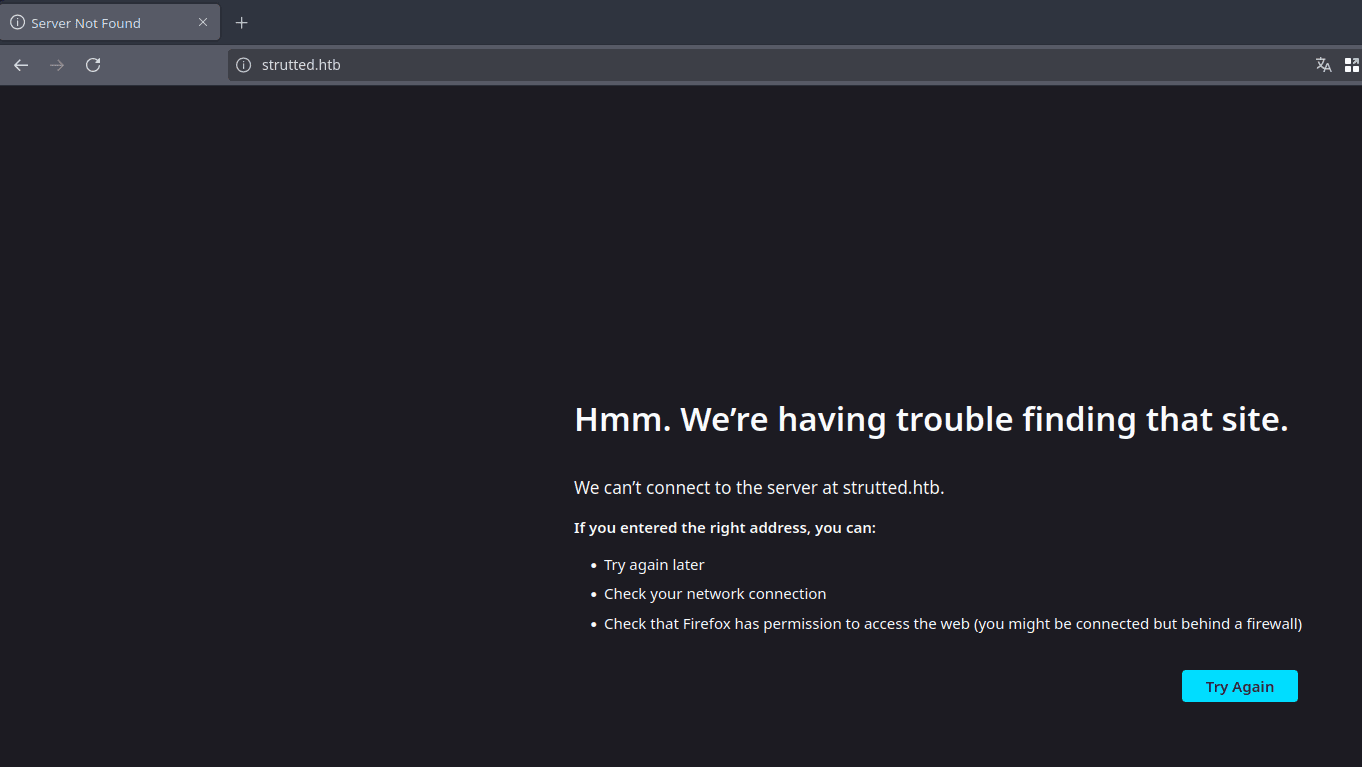Click "We can't connect to the server" text
The height and width of the screenshot is (767, 1362).
click(758, 488)
